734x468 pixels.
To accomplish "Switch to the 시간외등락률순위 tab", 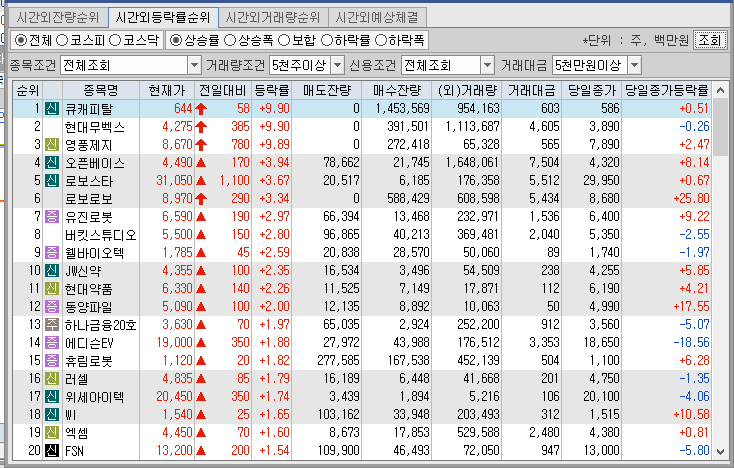I will click(163, 18).
